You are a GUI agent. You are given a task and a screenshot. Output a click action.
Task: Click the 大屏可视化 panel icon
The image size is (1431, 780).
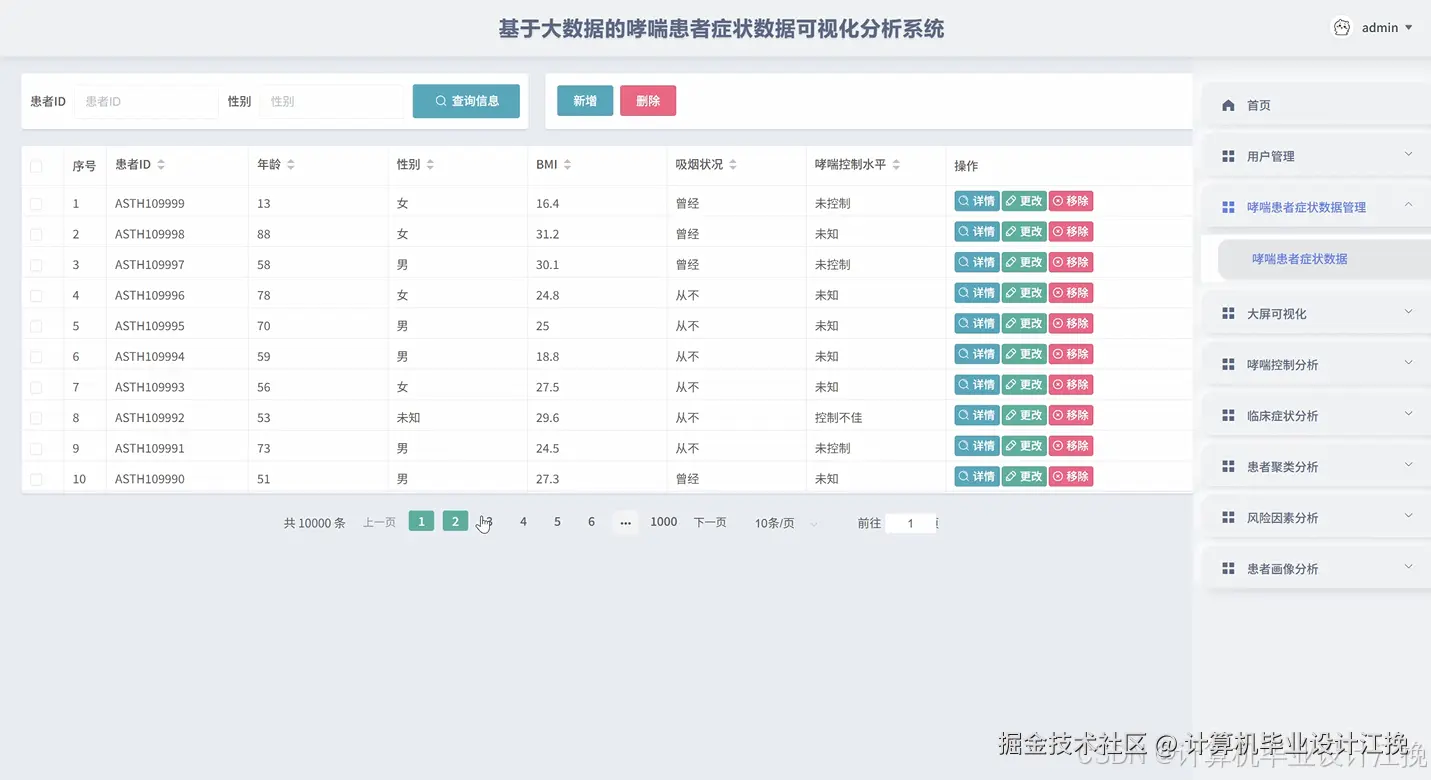(1229, 312)
